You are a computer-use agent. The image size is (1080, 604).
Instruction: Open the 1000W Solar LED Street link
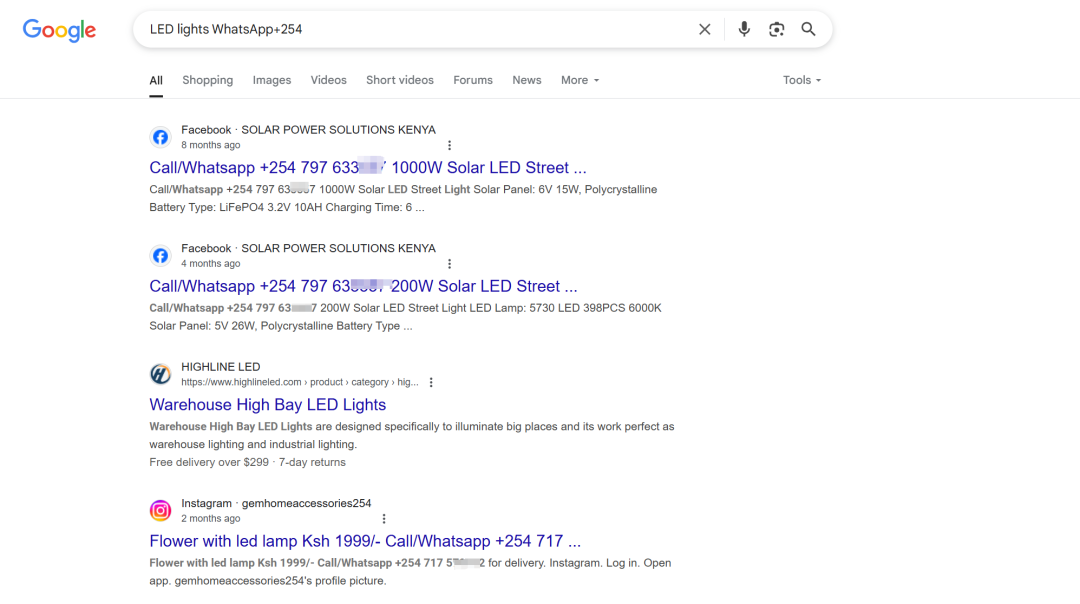pyautogui.click(x=368, y=168)
